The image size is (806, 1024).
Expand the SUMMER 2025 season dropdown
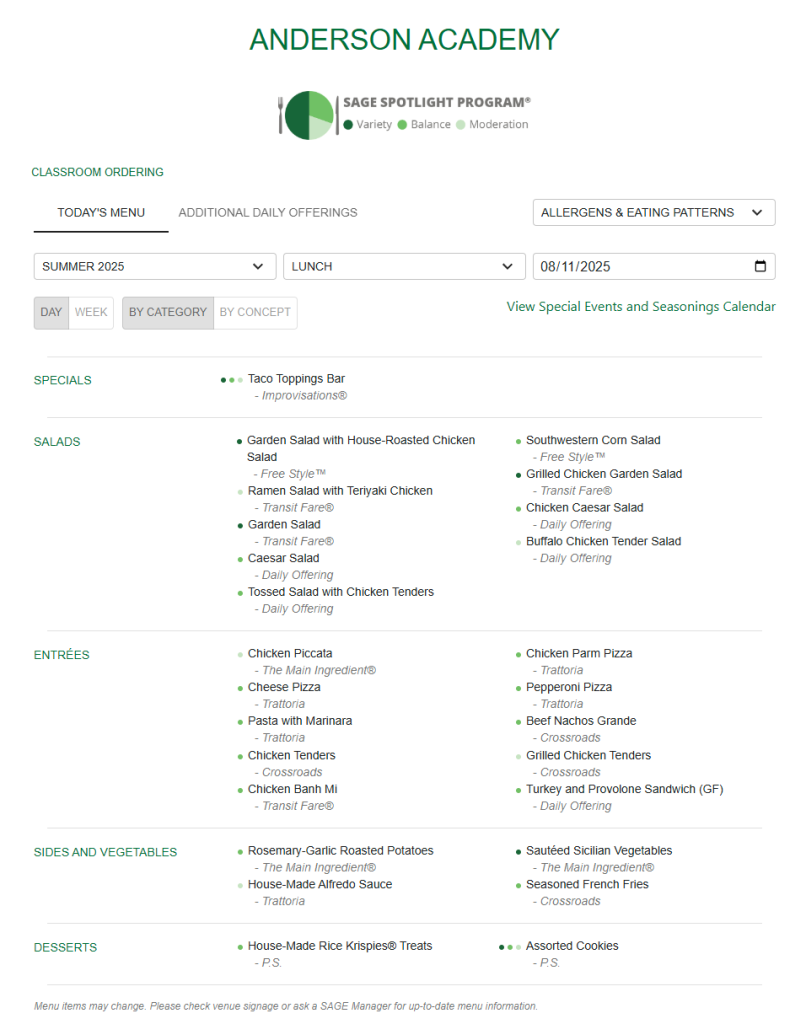(155, 266)
